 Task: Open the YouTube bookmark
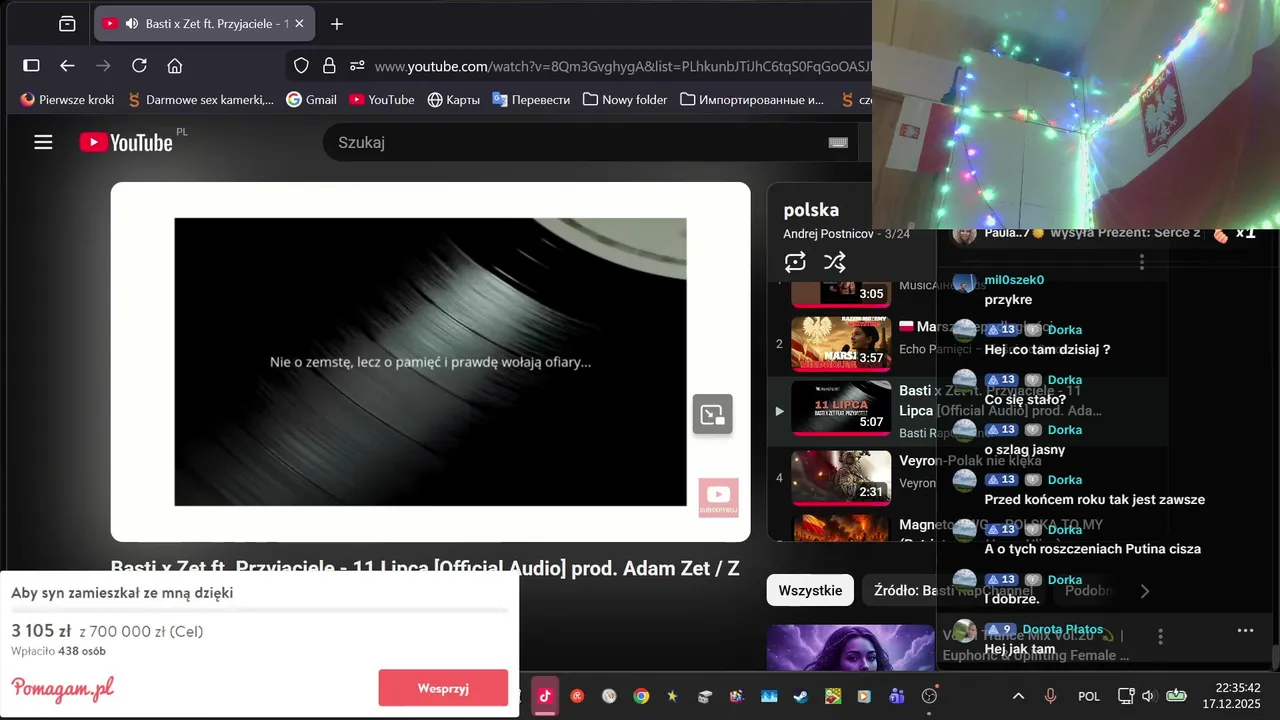tap(381, 100)
